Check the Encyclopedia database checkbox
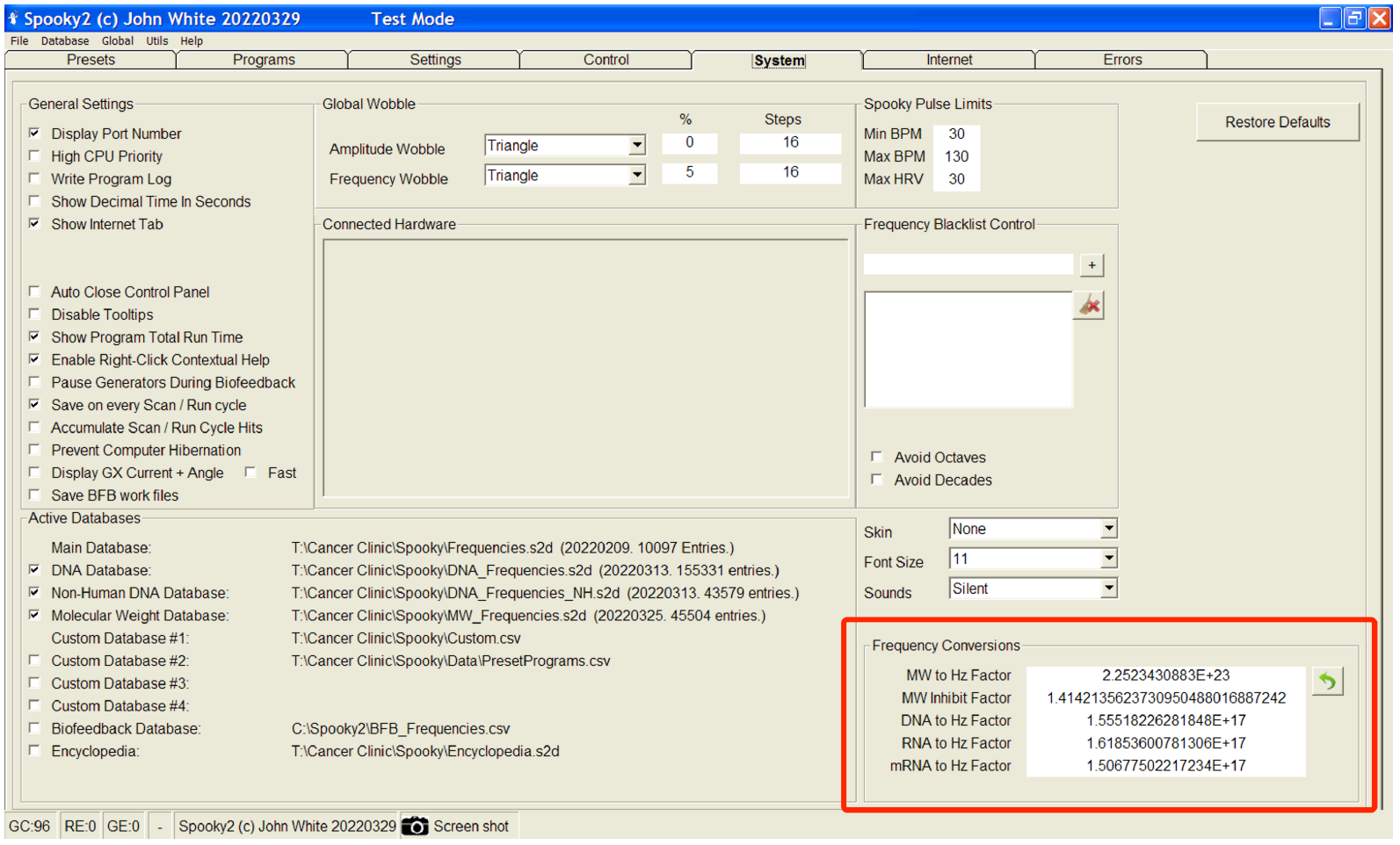 point(34,751)
